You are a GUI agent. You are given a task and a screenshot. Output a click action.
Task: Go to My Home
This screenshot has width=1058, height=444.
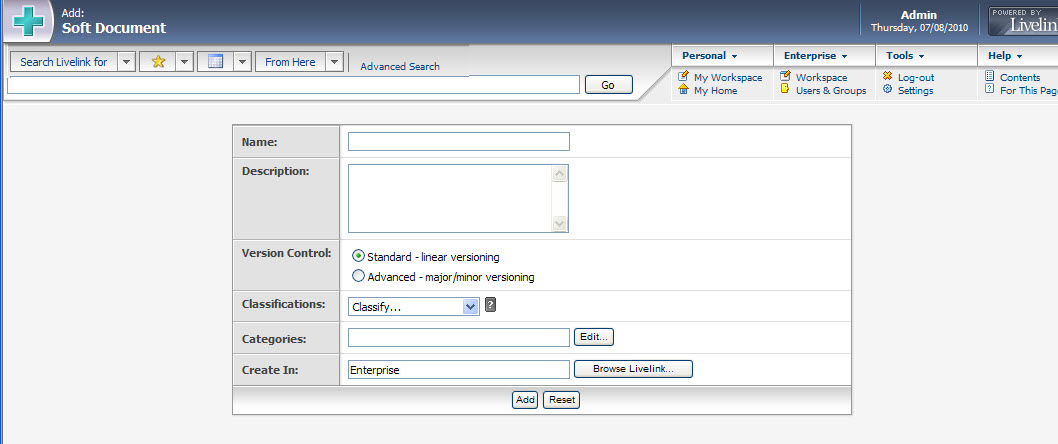click(715, 90)
